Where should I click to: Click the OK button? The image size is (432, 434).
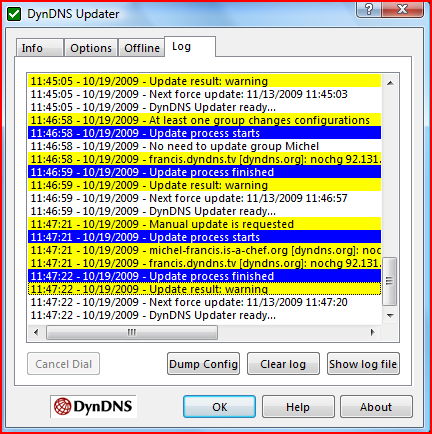coord(220,407)
